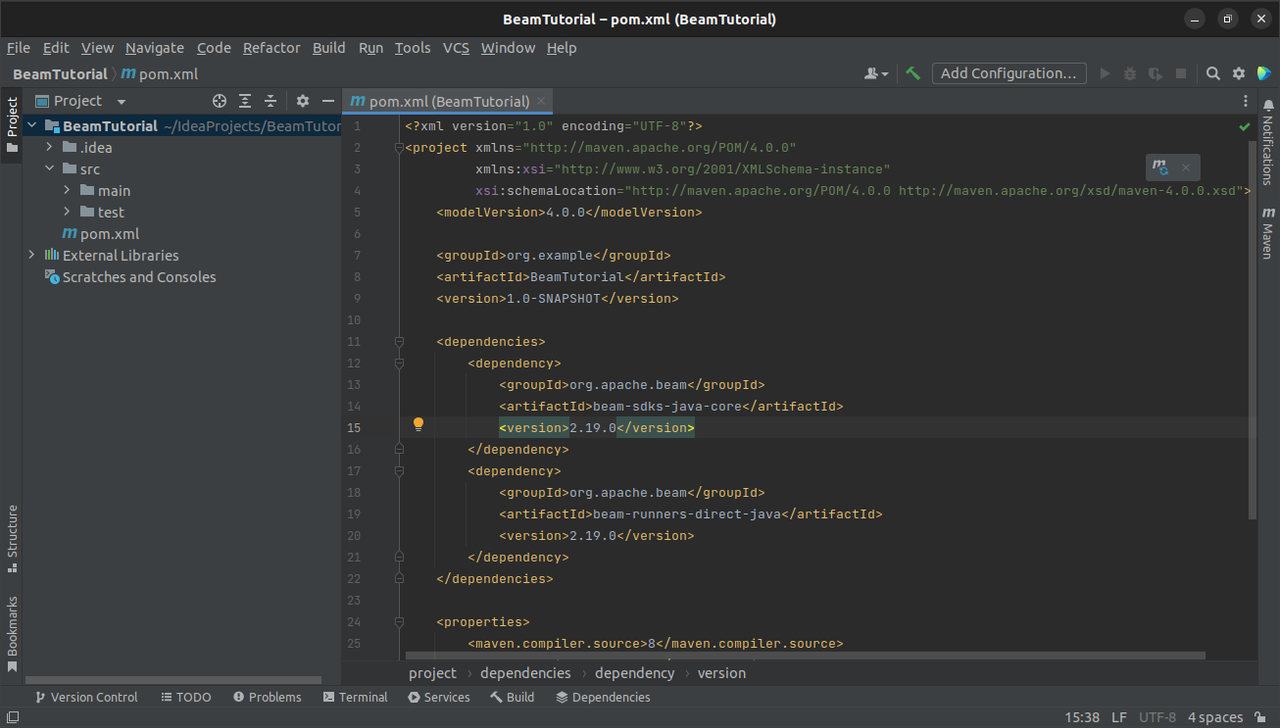Collapse the src folder
This screenshot has height=728, width=1280.
[x=50, y=169]
